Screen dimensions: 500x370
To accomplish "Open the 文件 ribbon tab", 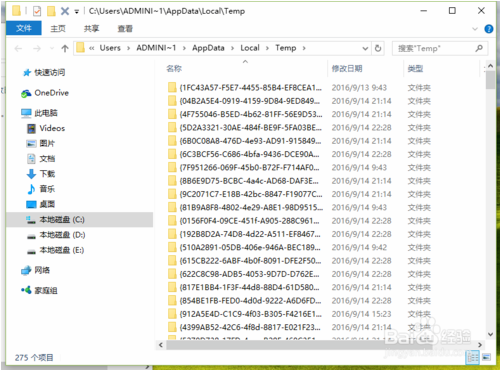I will pyautogui.click(x=24, y=28).
